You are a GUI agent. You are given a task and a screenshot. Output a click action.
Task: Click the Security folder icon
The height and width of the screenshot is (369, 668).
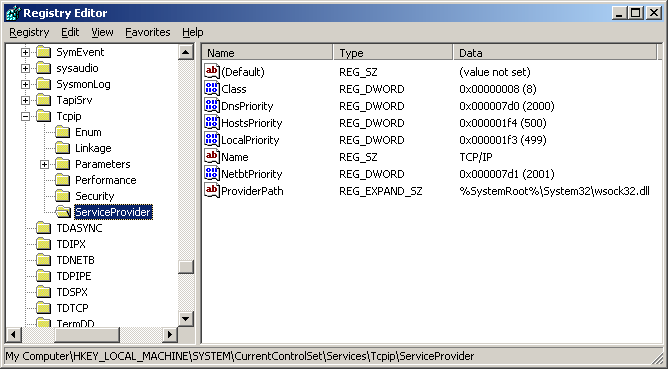63,196
